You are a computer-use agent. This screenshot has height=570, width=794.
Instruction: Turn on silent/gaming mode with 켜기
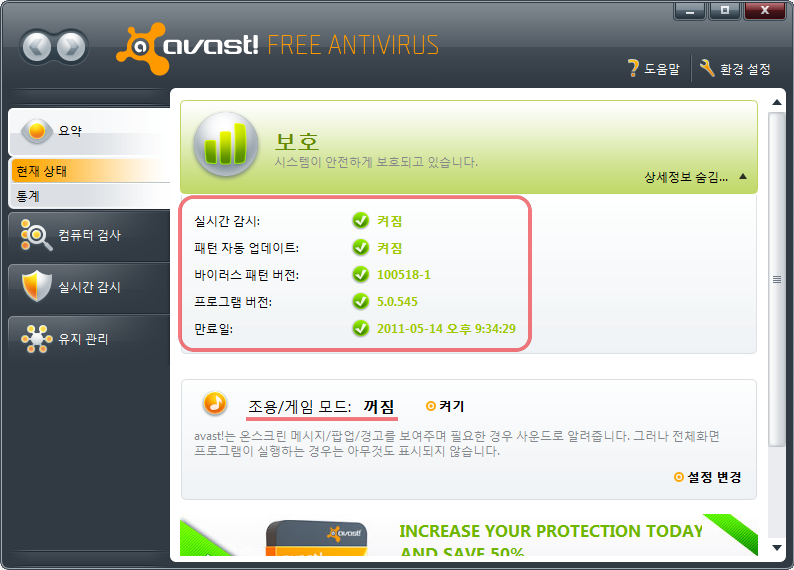pos(445,406)
